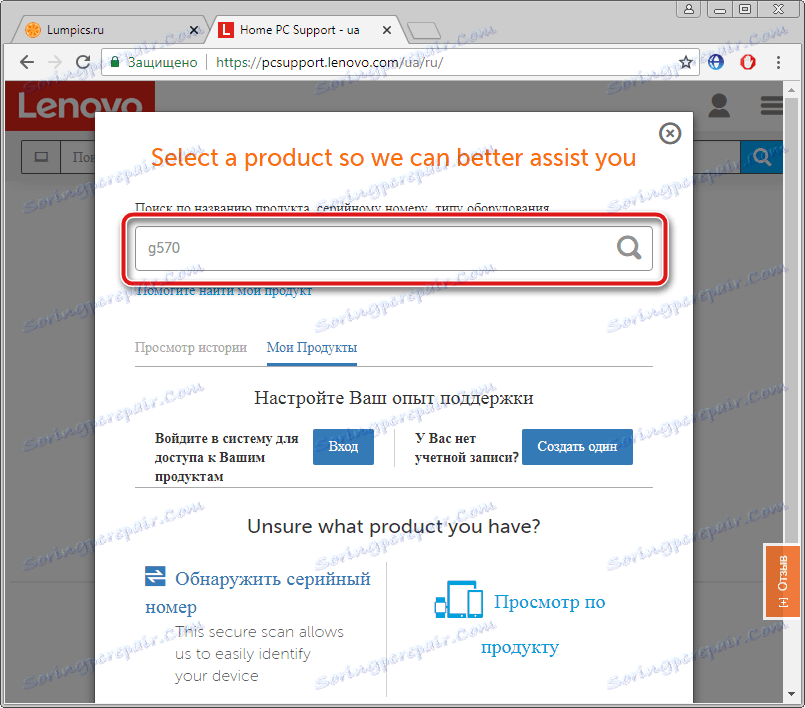This screenshot has width=805, height=708.
Task: Click the devices icon next to Просмотр по продукту
Action: pos(459,600)
